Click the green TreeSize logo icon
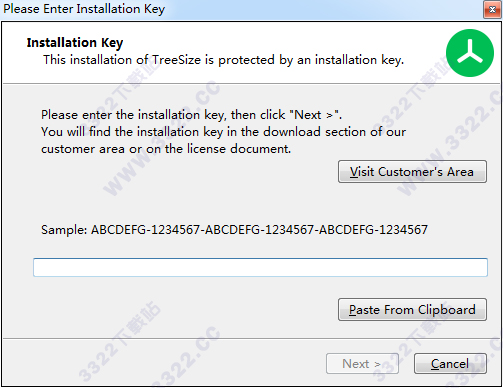 (470, 53)
